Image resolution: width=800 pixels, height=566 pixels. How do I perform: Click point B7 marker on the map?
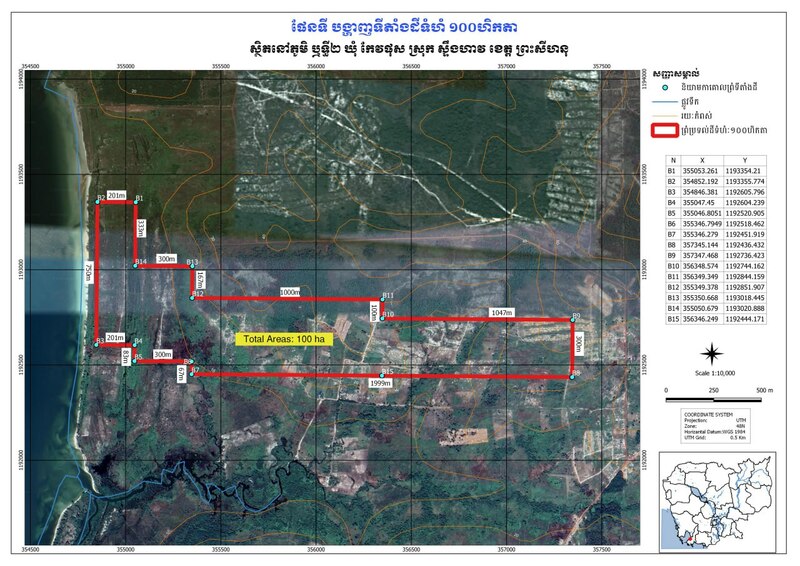tap(192, 374)
